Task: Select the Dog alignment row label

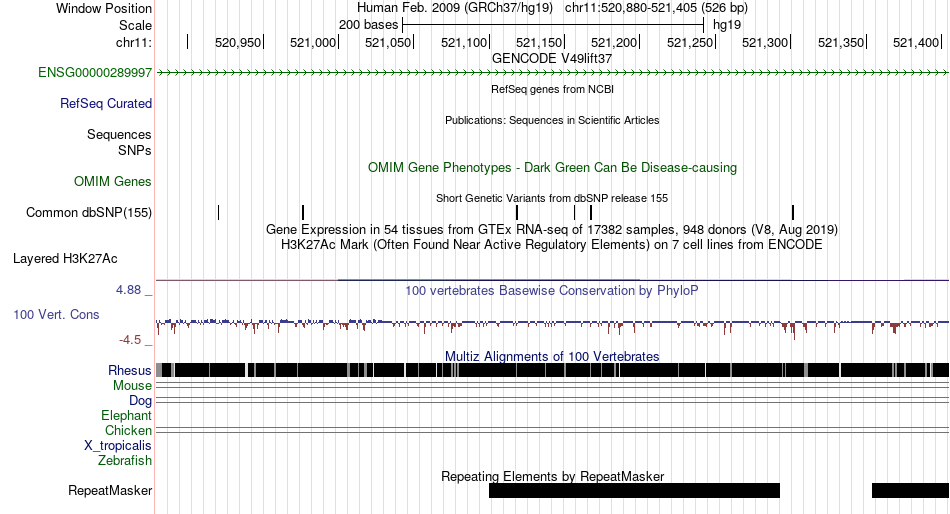Action: tap(140, 401)
